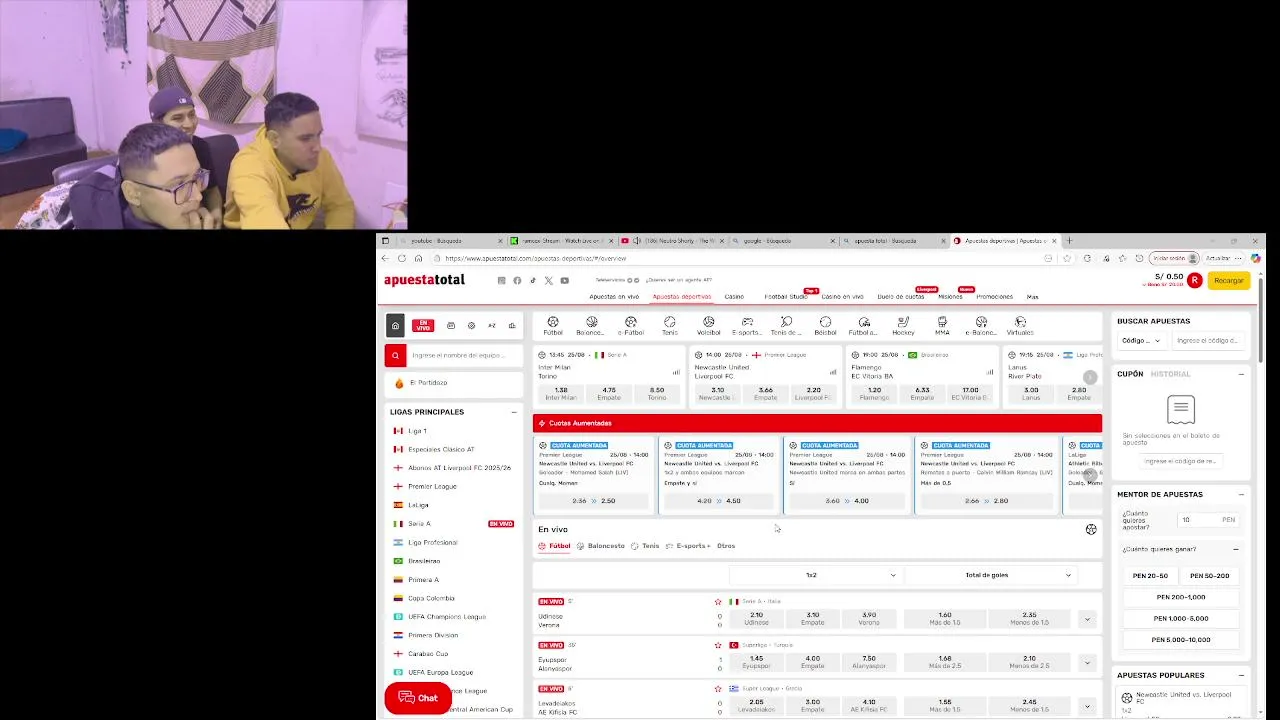Pick Más de 2.5 at odds 1.68
The height and width of the screenshot is (720, 1280).
[x=945, y=662]
